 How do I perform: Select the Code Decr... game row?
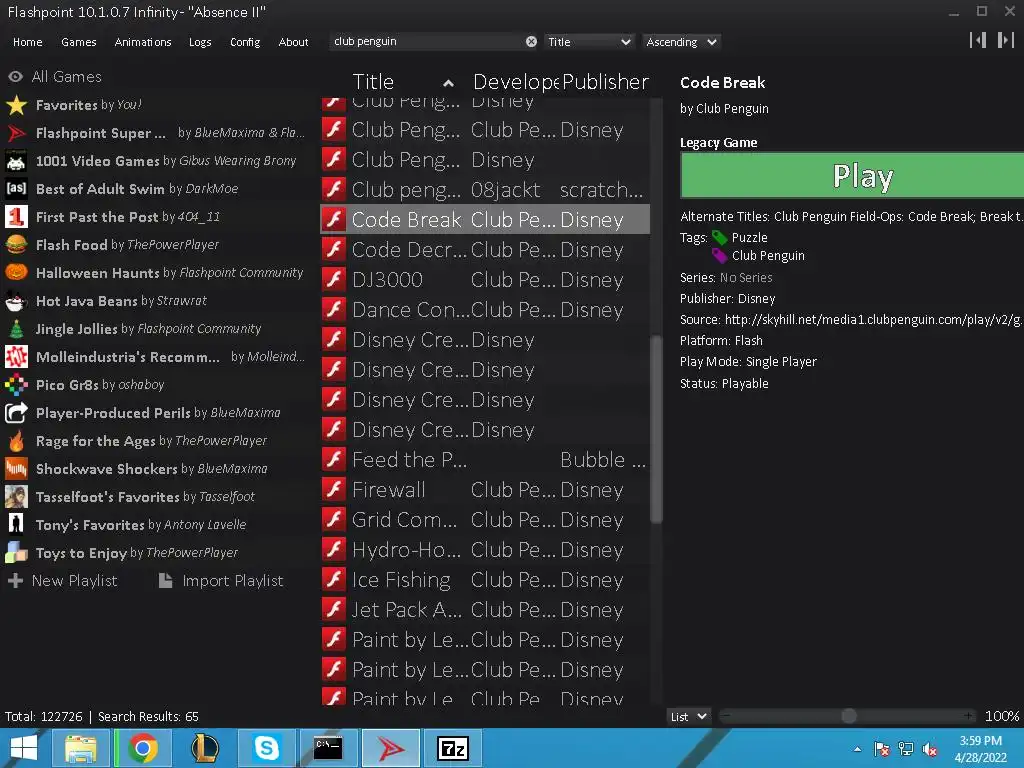485,249
